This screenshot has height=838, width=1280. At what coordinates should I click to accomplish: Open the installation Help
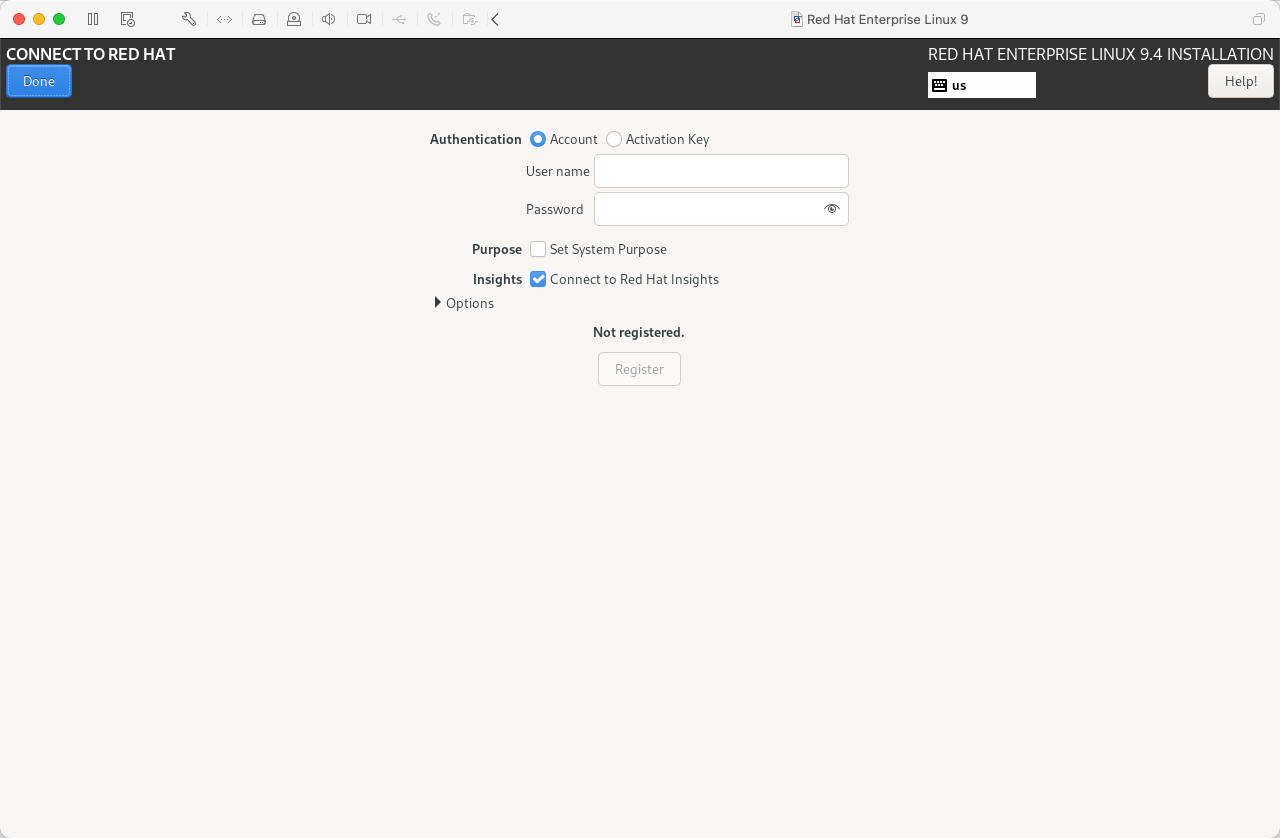coord(1240,81)
